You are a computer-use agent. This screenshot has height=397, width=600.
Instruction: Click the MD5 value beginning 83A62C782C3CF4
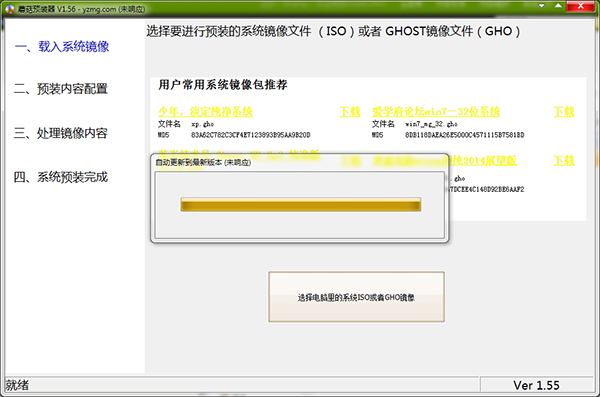[x=251, y=135]
